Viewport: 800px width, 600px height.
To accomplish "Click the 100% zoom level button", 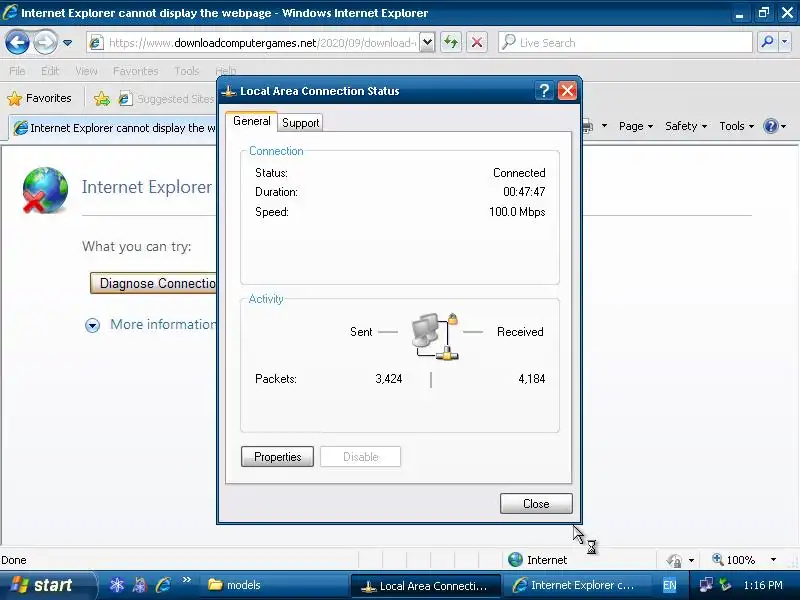I will pos(734,560).
